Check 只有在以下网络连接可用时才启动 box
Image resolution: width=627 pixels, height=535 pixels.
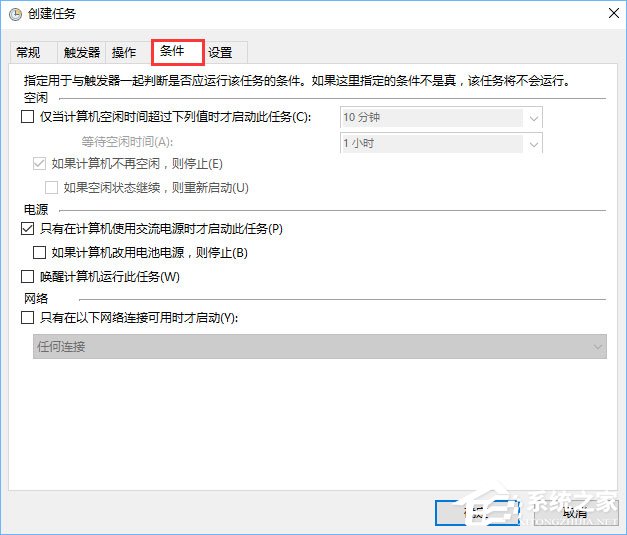27,318
